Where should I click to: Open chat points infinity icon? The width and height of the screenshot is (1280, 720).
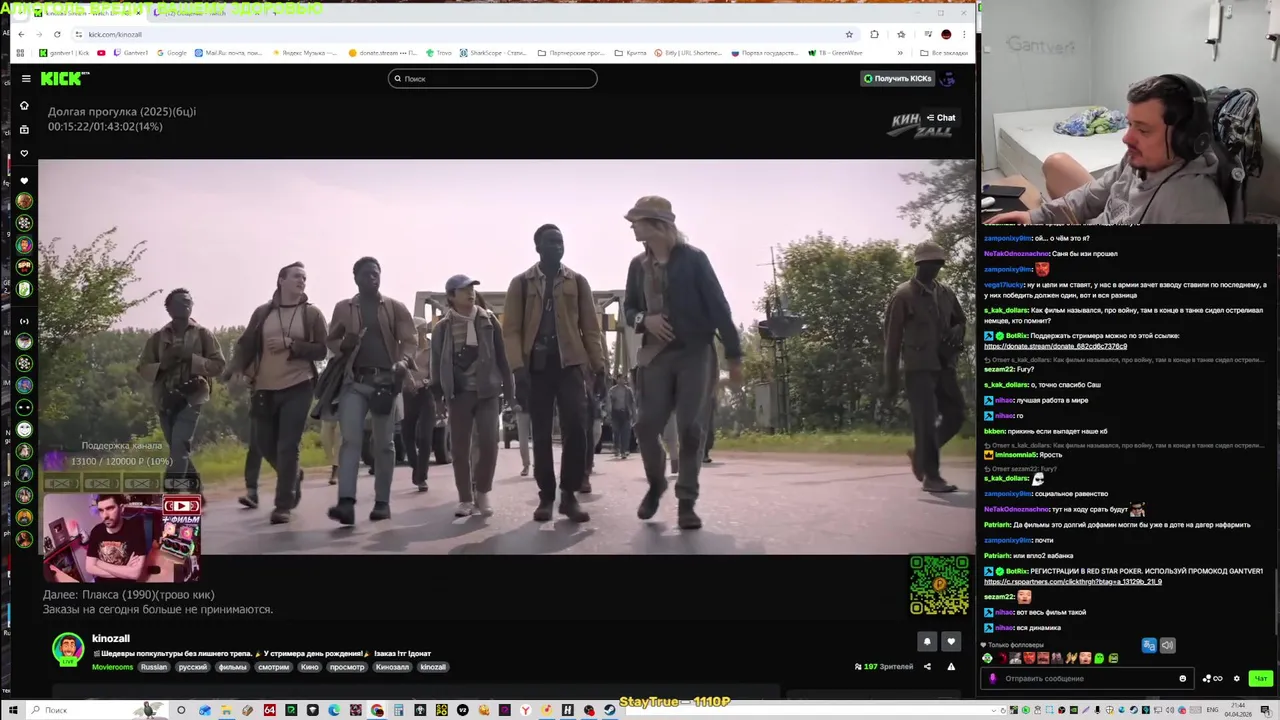[x=1212, y=678]
